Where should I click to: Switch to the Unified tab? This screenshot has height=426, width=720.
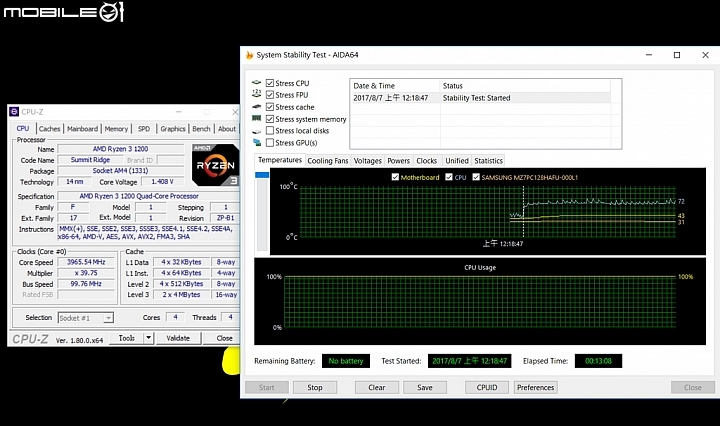(x=457, y=161)
